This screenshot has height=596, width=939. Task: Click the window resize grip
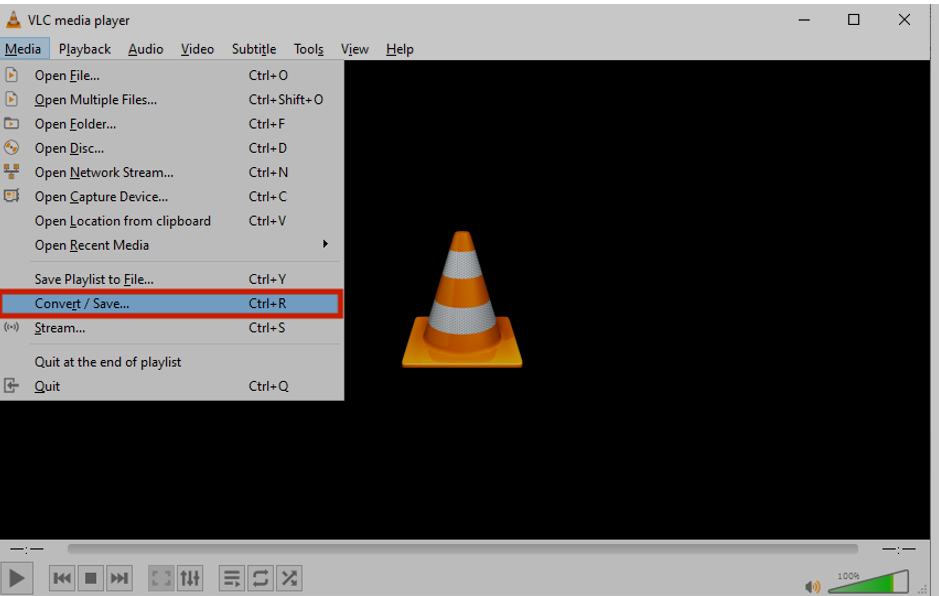coord(923,590)
